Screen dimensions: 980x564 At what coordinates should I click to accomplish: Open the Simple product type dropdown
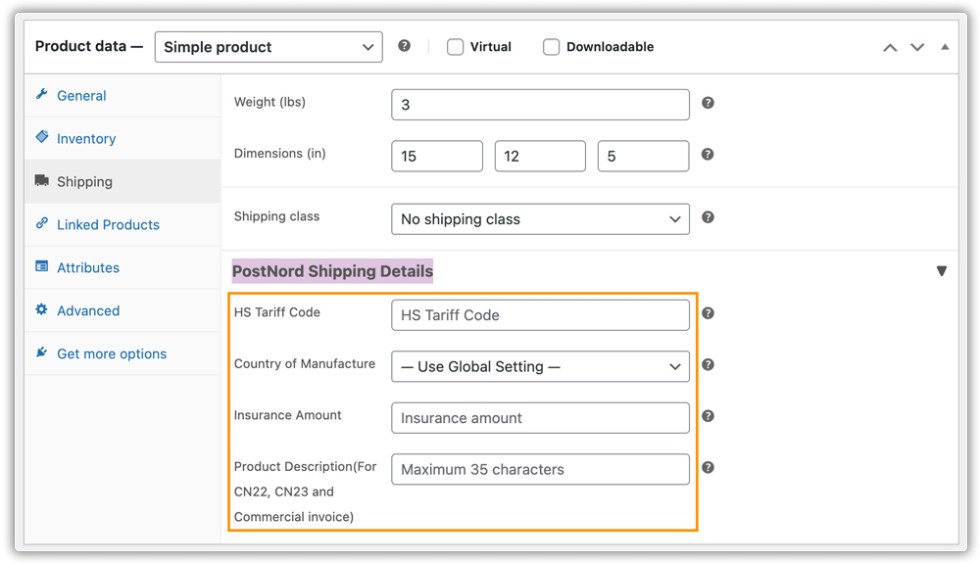point(269,47)
